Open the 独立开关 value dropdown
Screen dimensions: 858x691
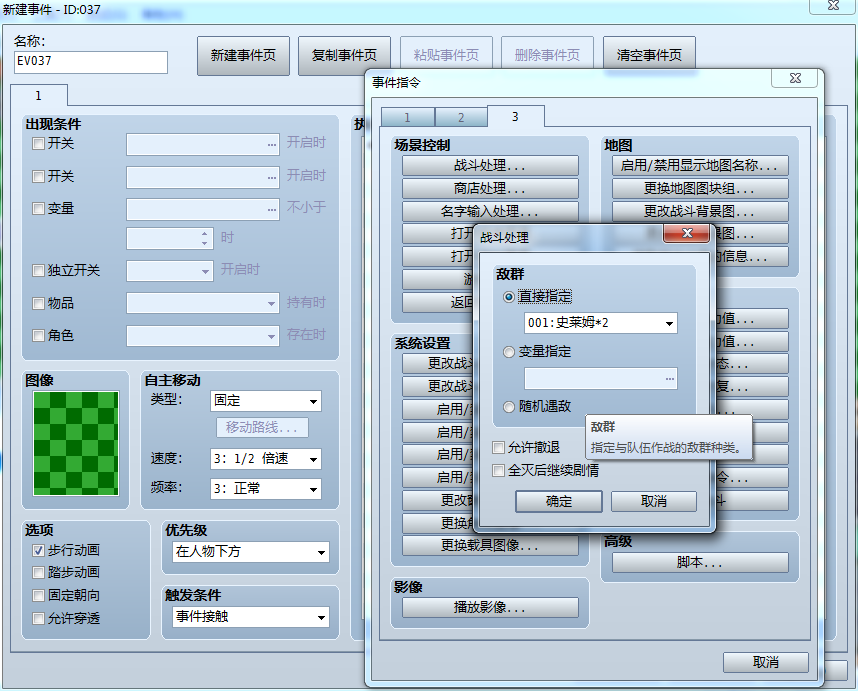coord(170,271)
